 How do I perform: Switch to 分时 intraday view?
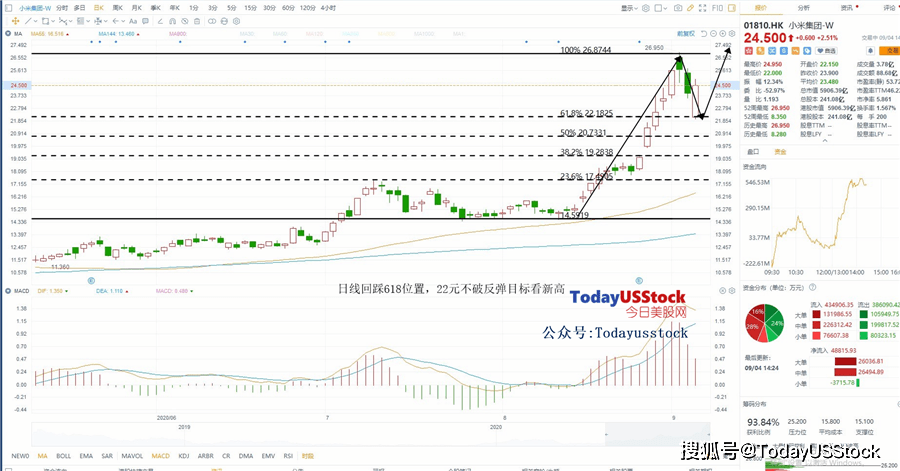(x=62, y=8)
